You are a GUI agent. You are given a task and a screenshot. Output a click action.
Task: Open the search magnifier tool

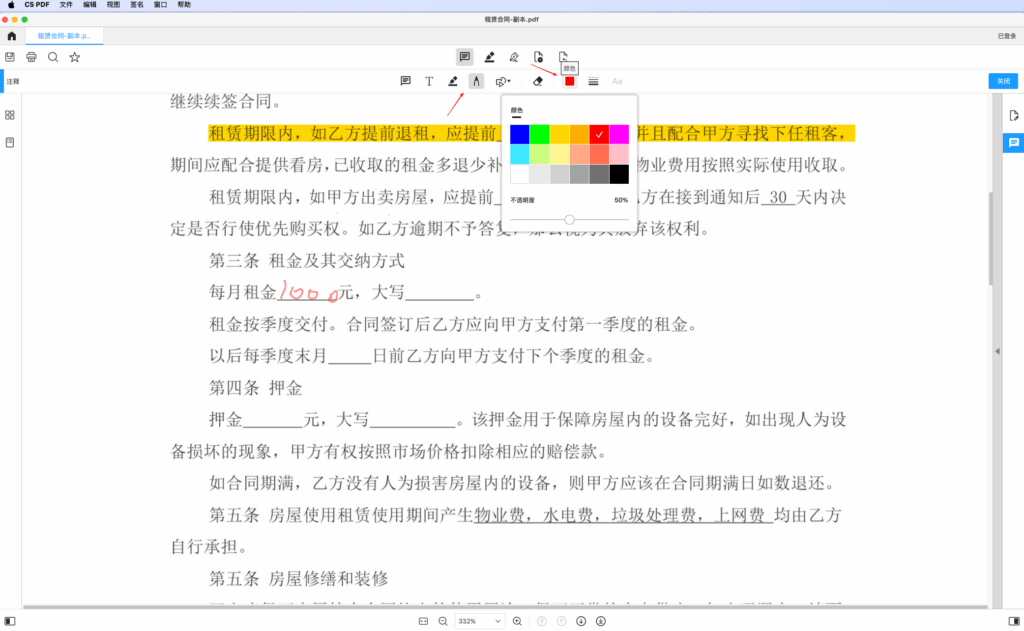click(53, 57)
